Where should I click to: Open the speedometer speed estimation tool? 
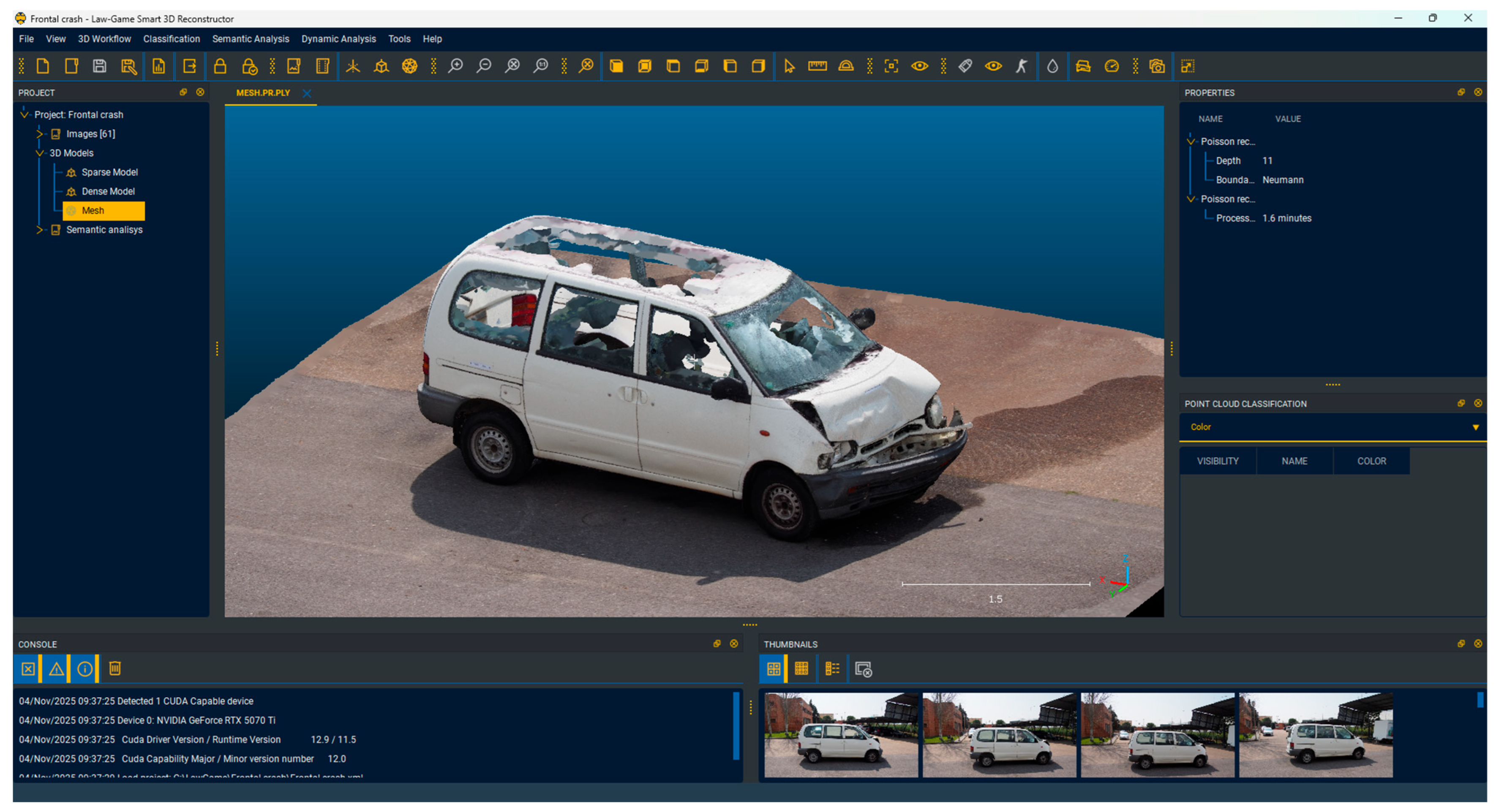pyautogui.click(x=1112, y=66)
